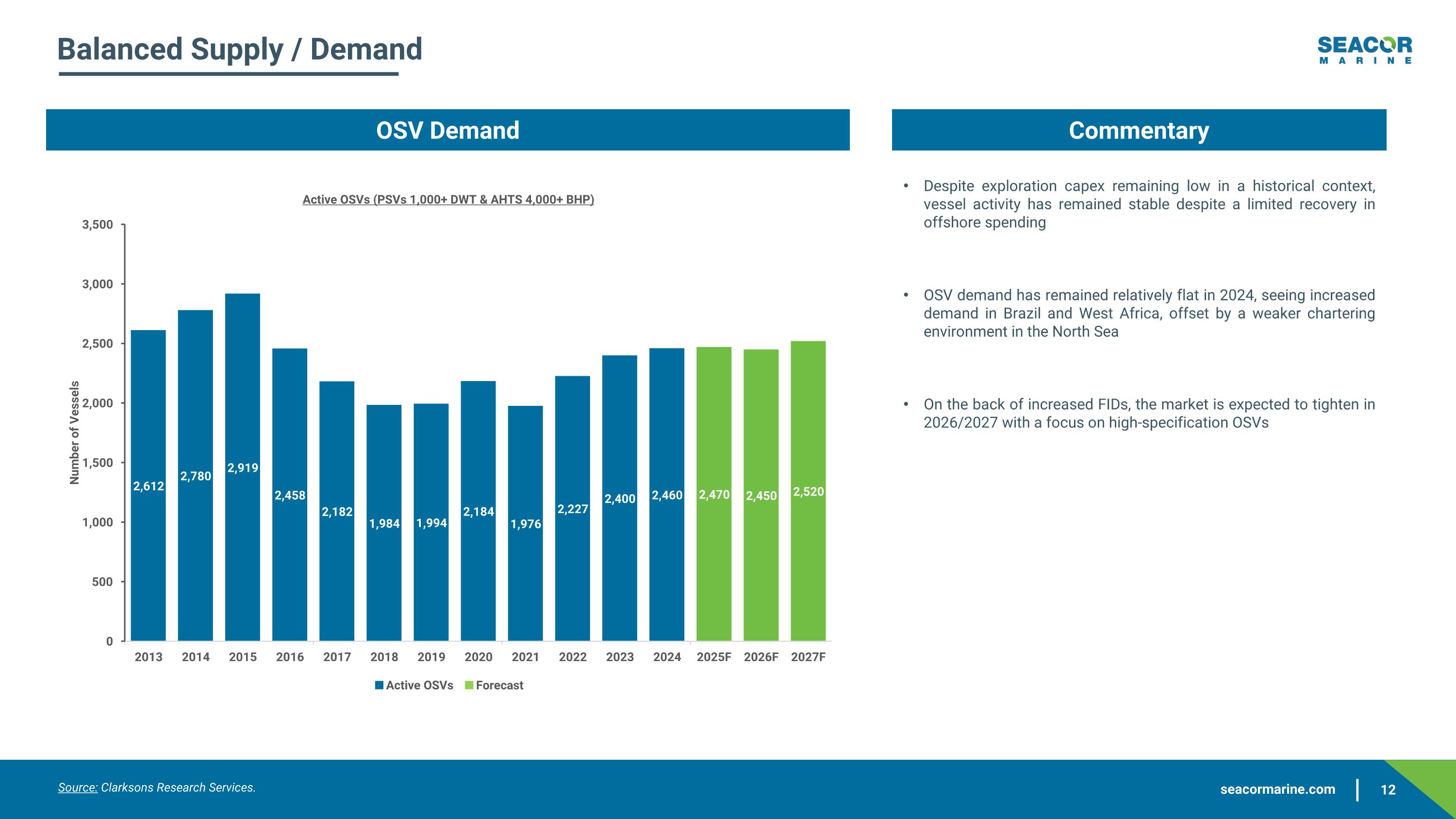Click the 1,000 y-axis label
This screenshot has height=819, width=1456.
coord(98,522)
